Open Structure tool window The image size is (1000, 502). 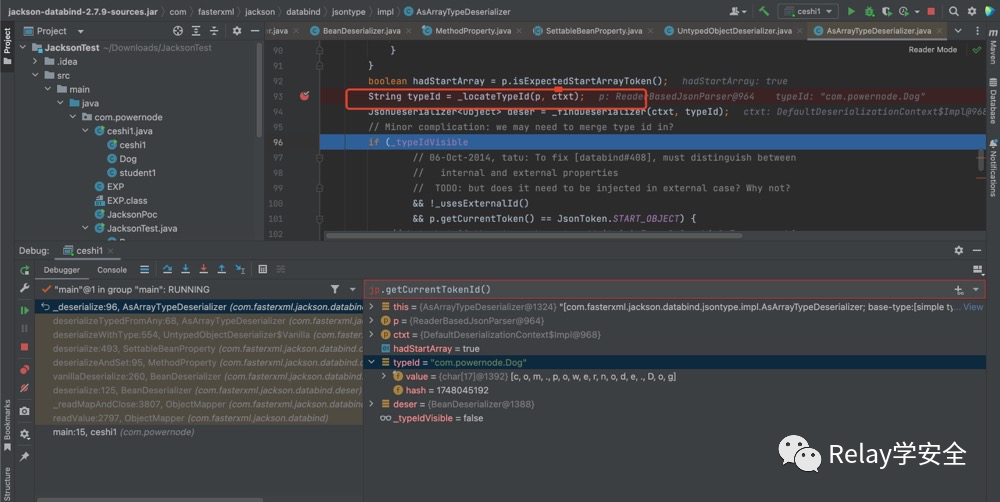(x=7, y=483)
